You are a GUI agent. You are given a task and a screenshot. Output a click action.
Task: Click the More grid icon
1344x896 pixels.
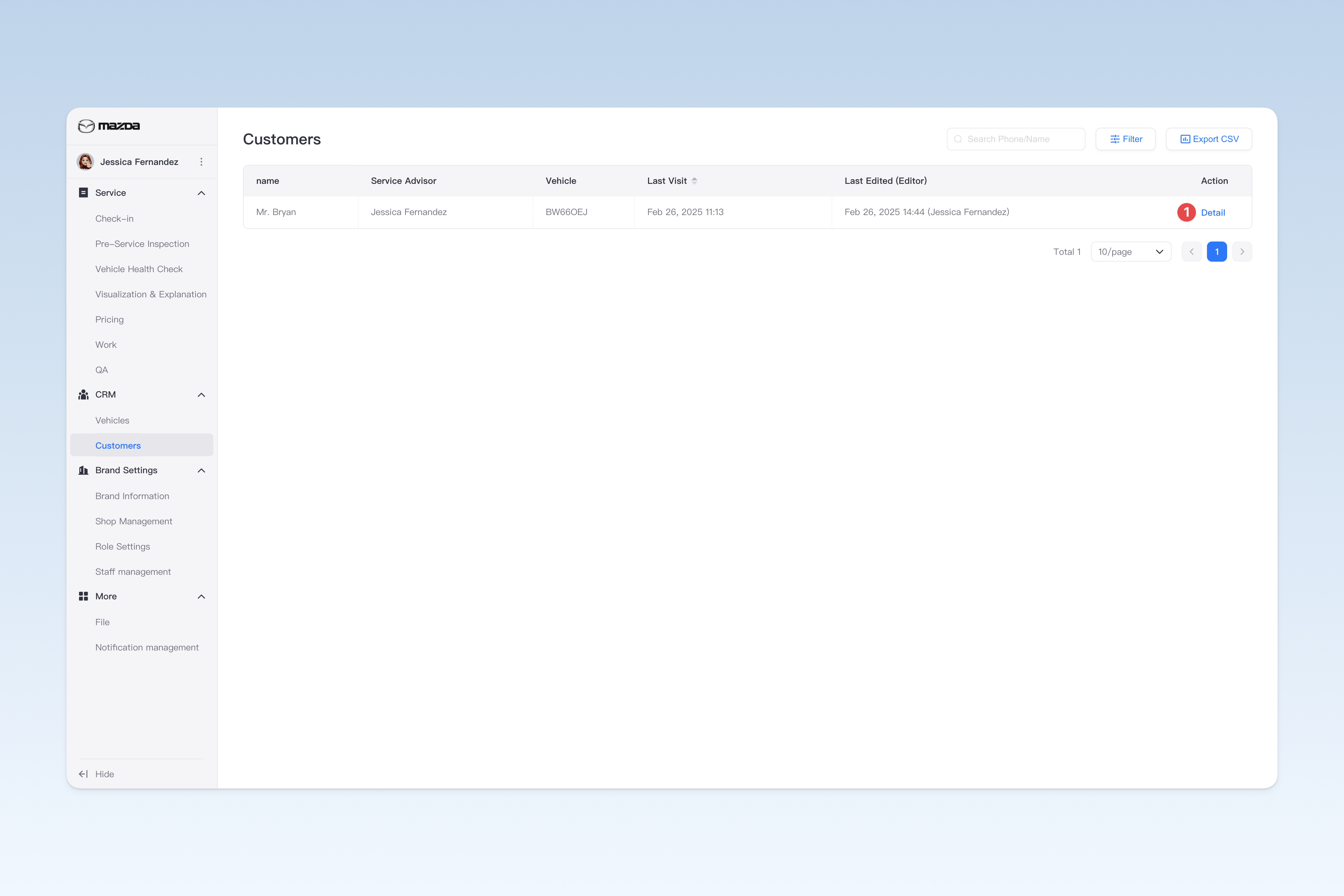[83, 596]
